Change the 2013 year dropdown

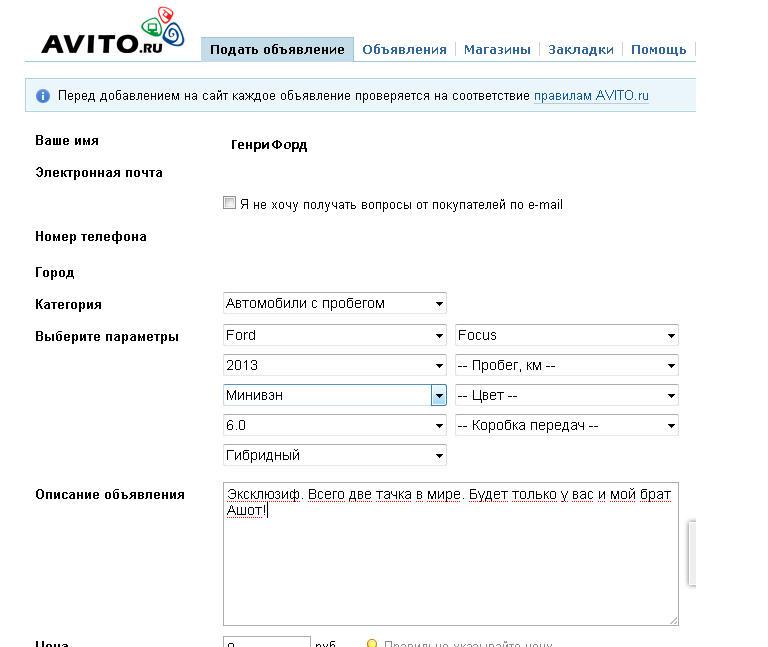[335, 365]
